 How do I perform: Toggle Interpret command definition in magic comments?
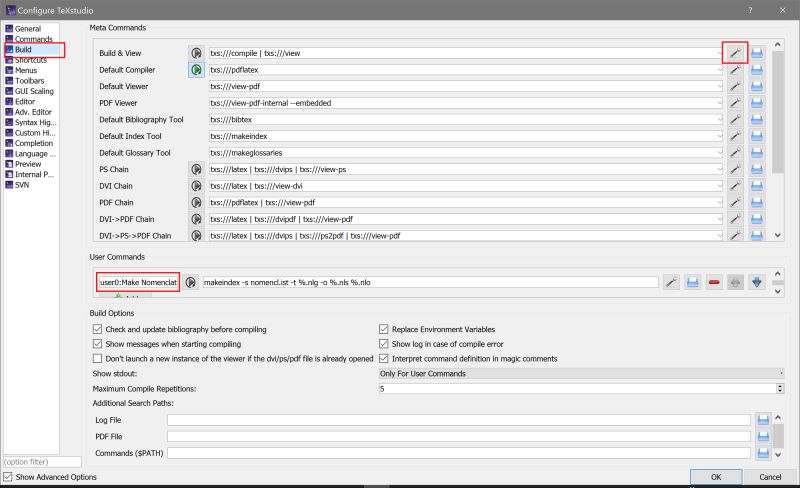(x=384, y=358)
